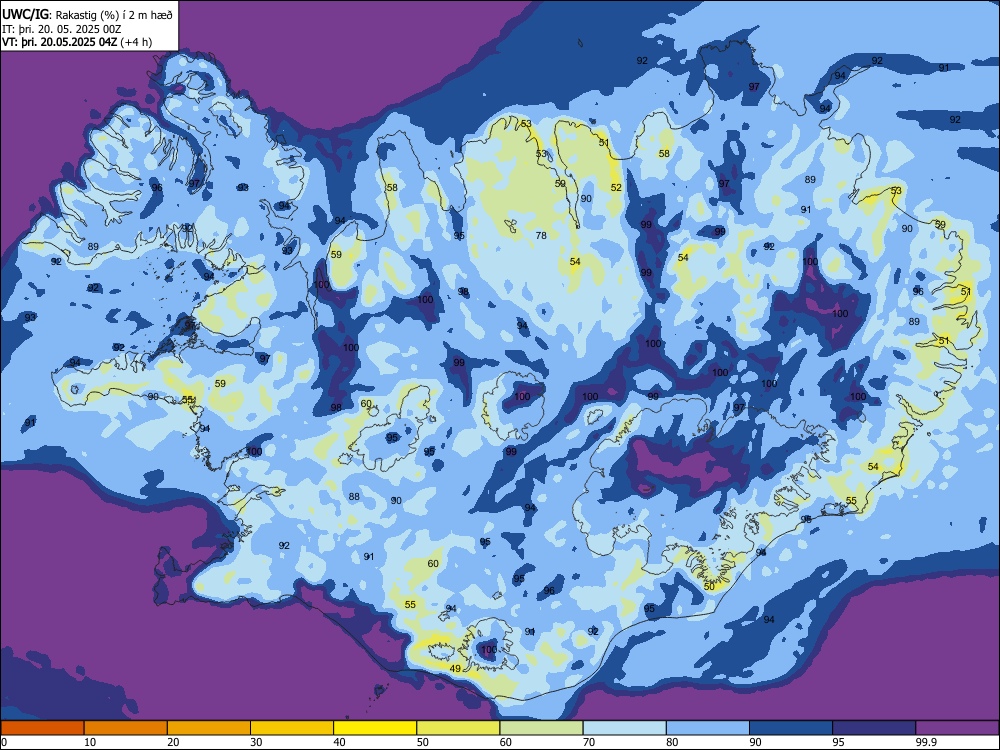Select the legend scale label '20'
Viewport: 1000px width, 750px height.
coord(173,742)
